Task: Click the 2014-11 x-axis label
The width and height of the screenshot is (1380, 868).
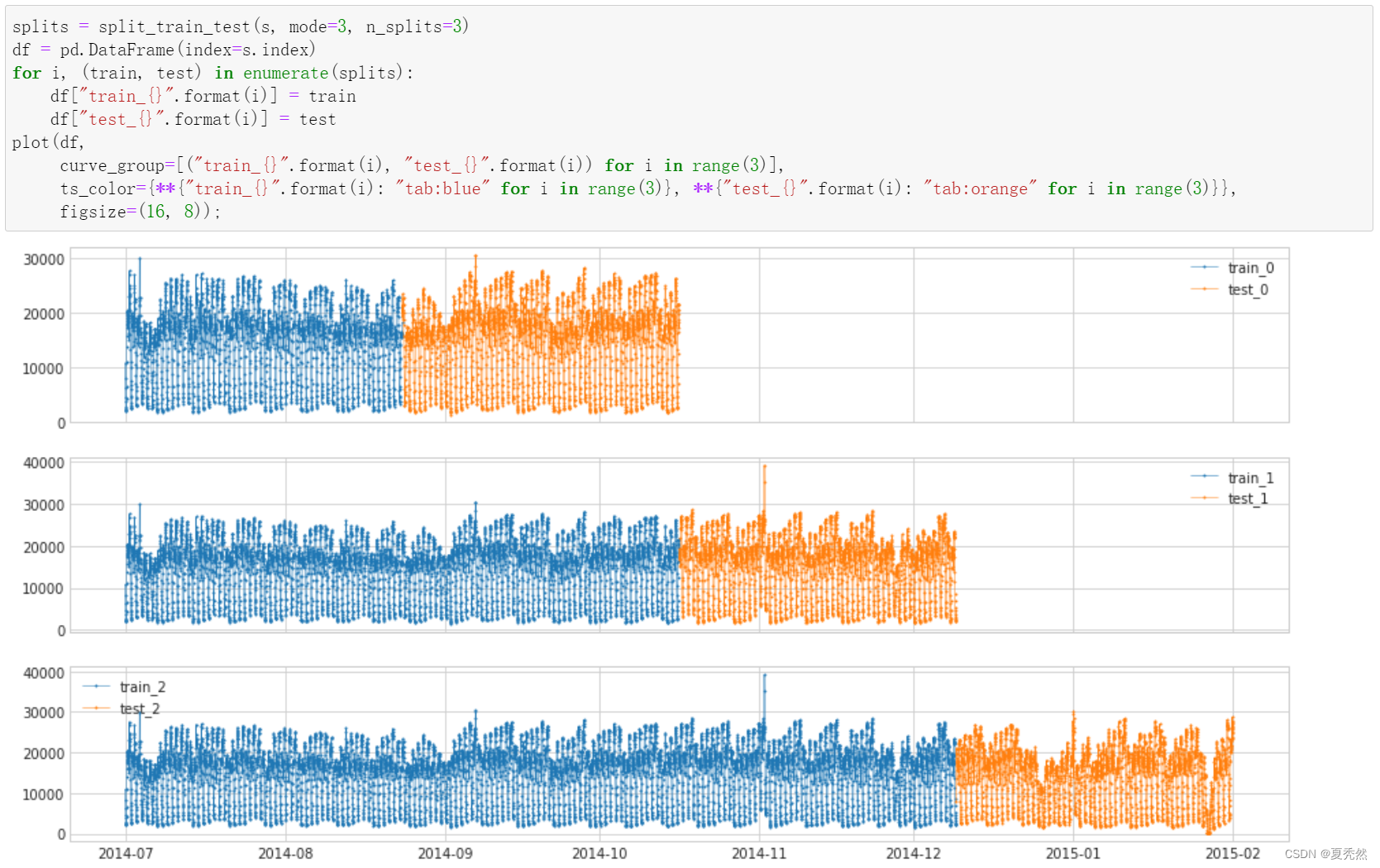Action: (x=759, y=853)
